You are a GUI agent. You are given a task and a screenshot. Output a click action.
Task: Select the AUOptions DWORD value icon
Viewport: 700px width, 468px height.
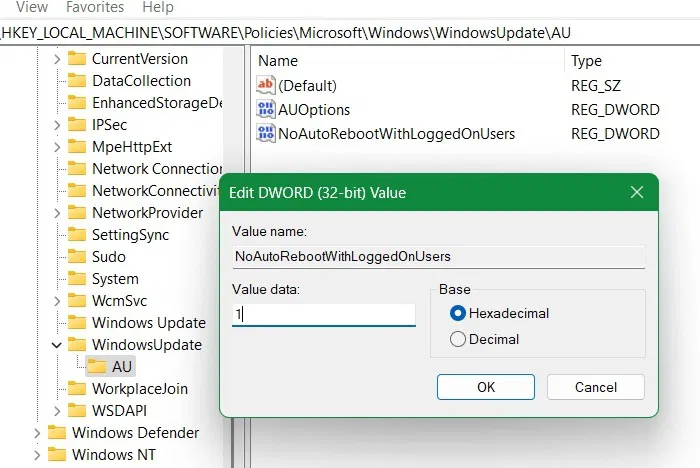pos(266,109)
